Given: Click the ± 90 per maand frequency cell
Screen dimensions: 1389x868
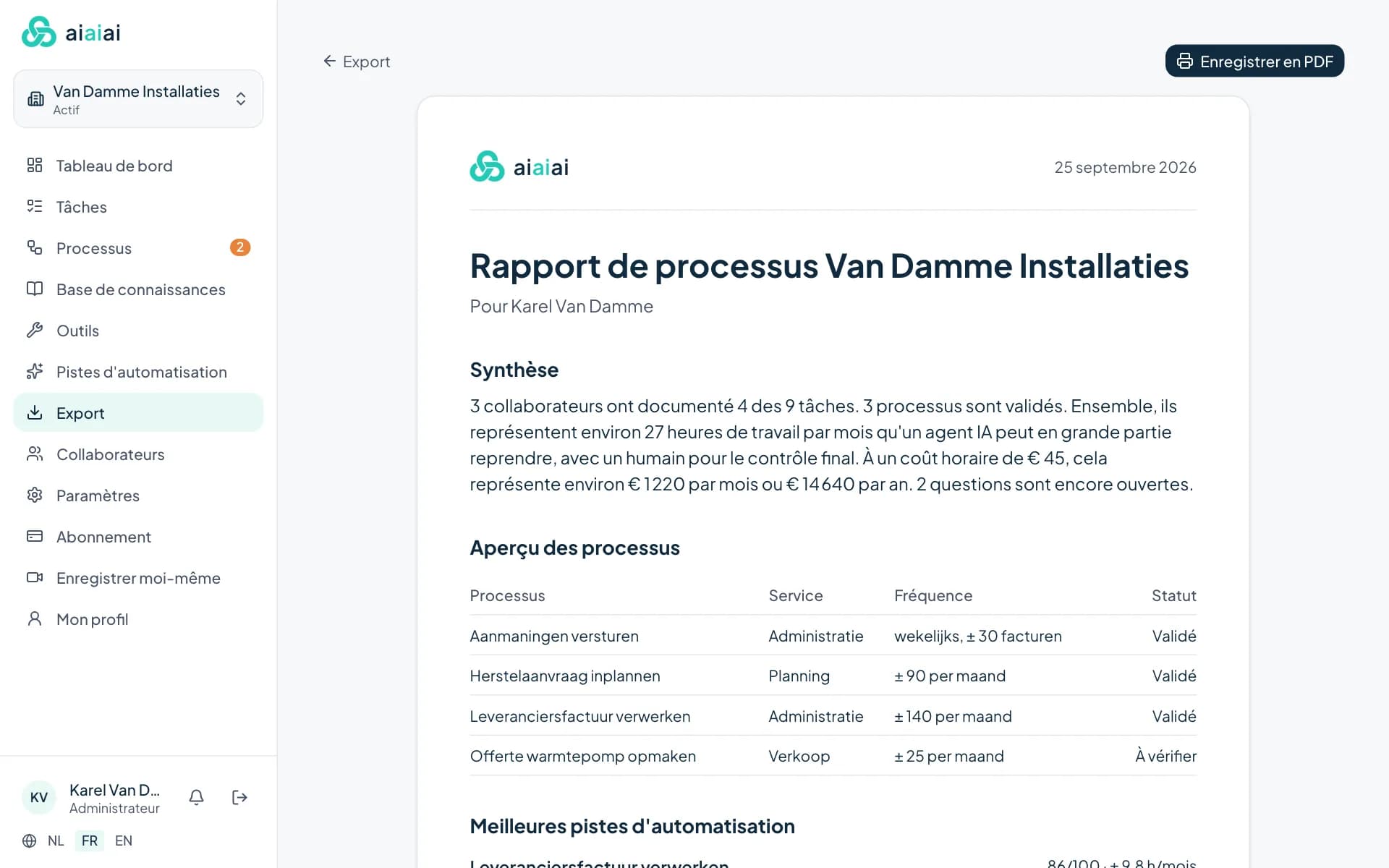Looking at the screenshot, I should coord(950,676).
